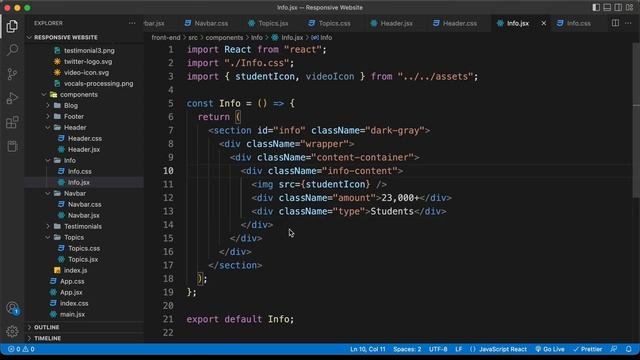Expand the Footer folder
Screen dimensions: 640x360
pos(73,117)
